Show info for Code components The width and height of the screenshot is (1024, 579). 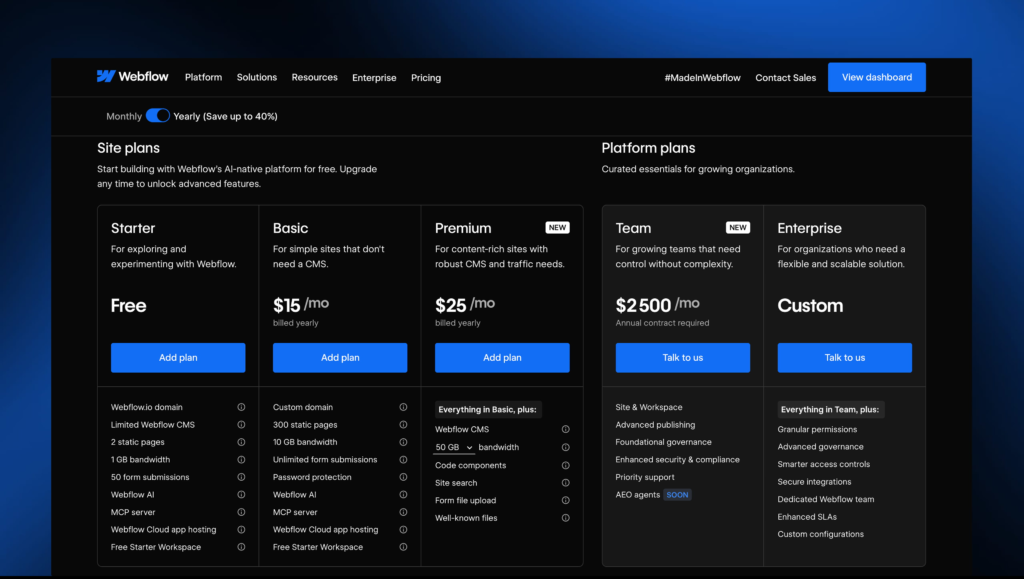(566, 465)
